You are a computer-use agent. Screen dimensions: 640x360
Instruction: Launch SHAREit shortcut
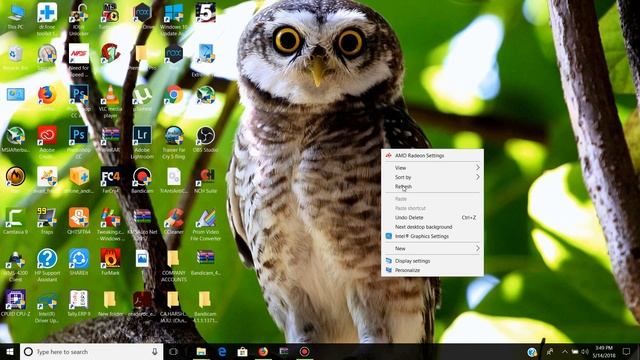point(79,262)
